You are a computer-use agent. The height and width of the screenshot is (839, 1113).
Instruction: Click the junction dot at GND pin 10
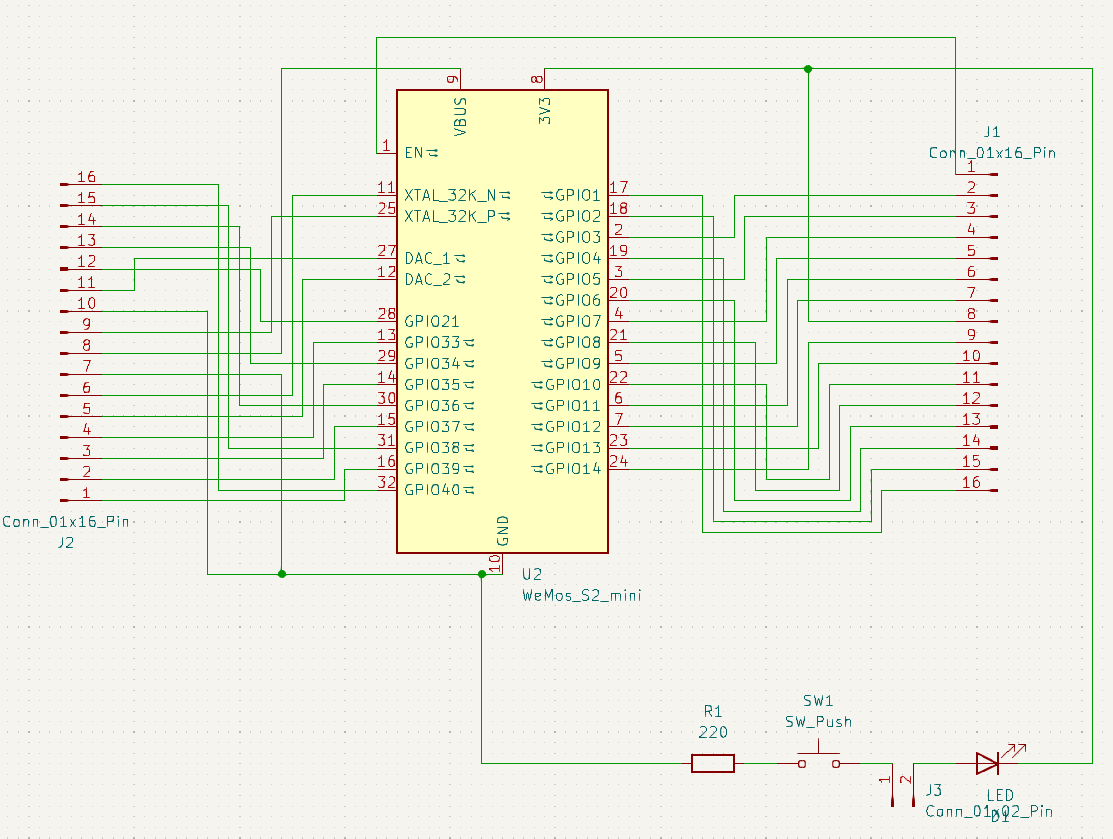(x=482, y=574)
